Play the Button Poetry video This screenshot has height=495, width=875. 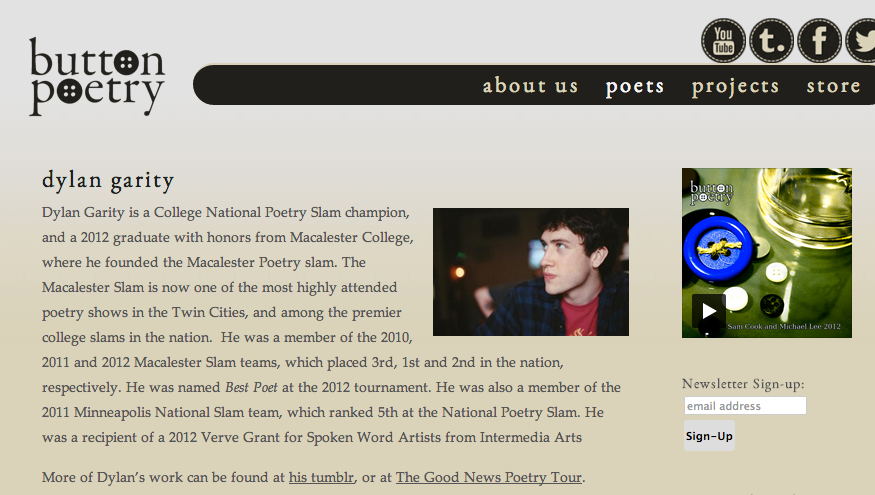tap(709, 311)
